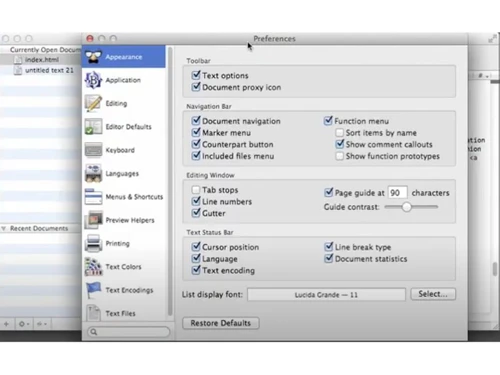
Task: Toggle Included files menu checkbox
Action: pyautogui.click(x=196, y=155)
